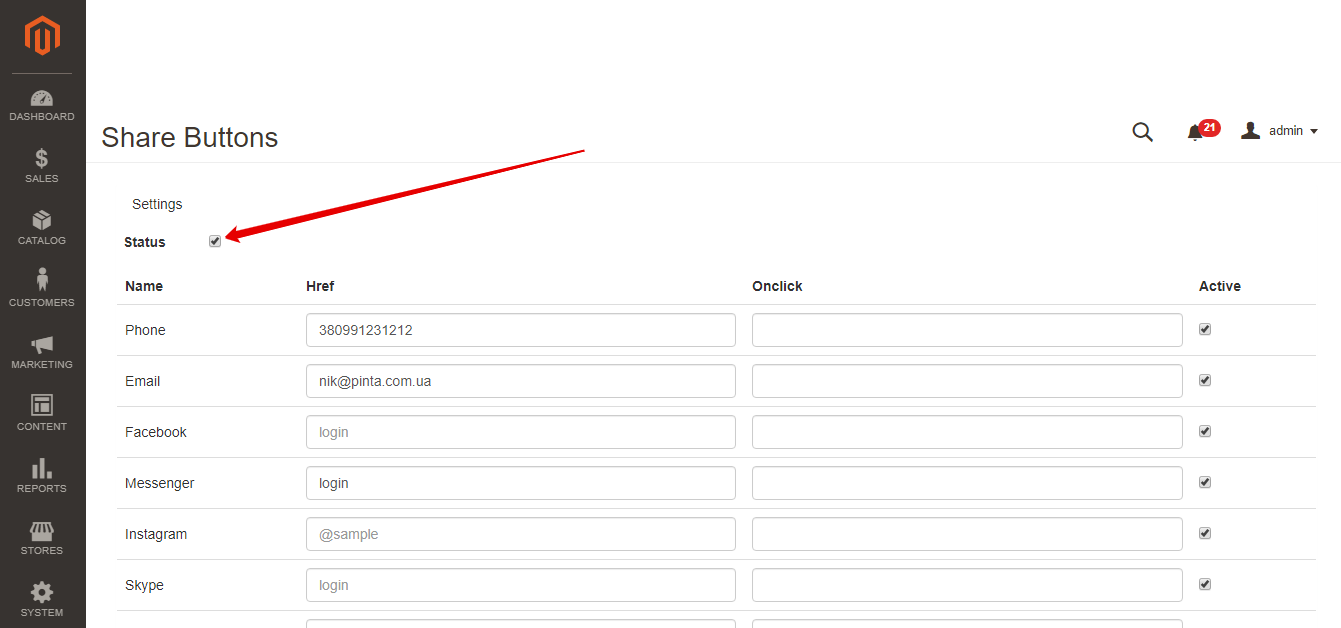Click the Active column header

1220,286
